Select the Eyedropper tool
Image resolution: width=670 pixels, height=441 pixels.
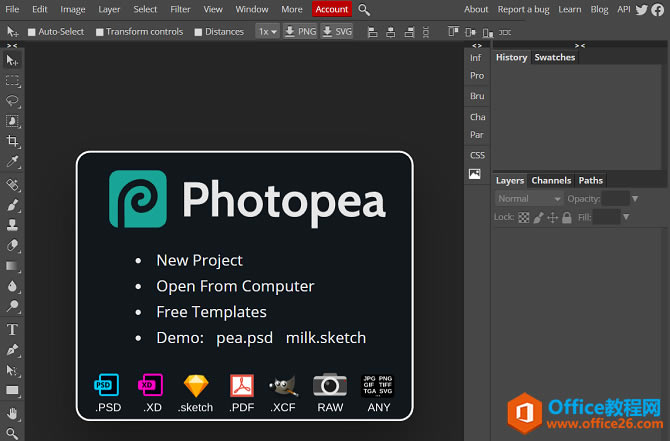click(12, 161)
